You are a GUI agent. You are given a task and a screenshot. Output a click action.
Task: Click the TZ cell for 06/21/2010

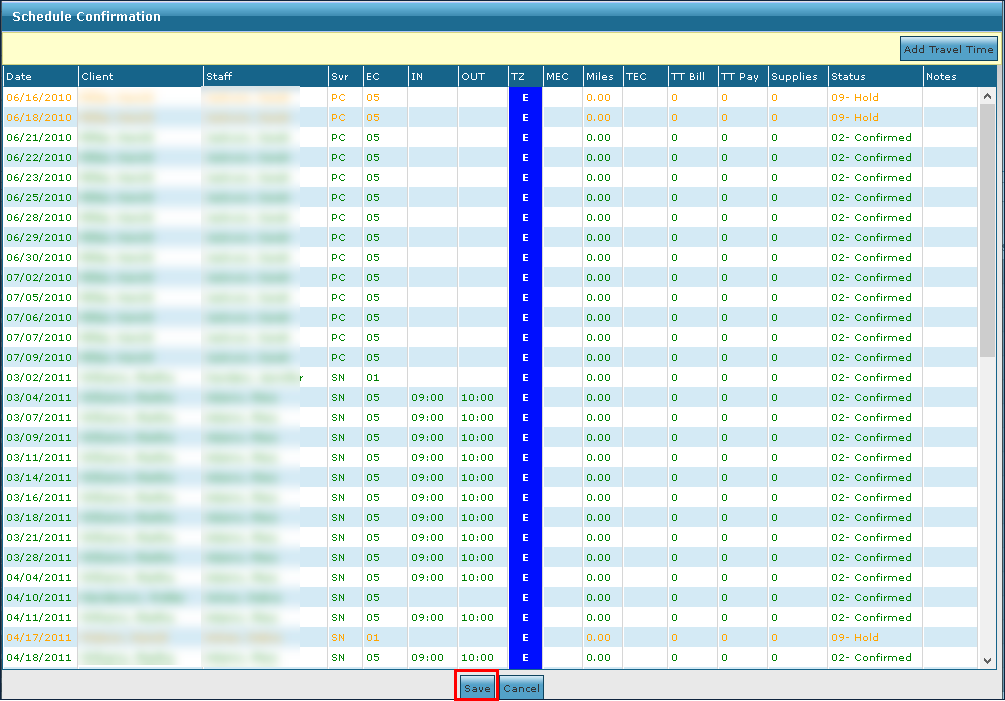(525, 138)
